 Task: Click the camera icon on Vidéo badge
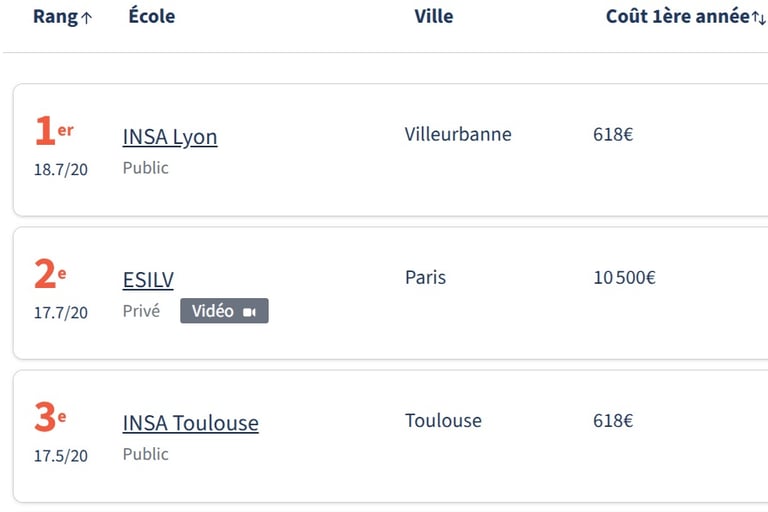pyautogui.click(x=249, y=312)
